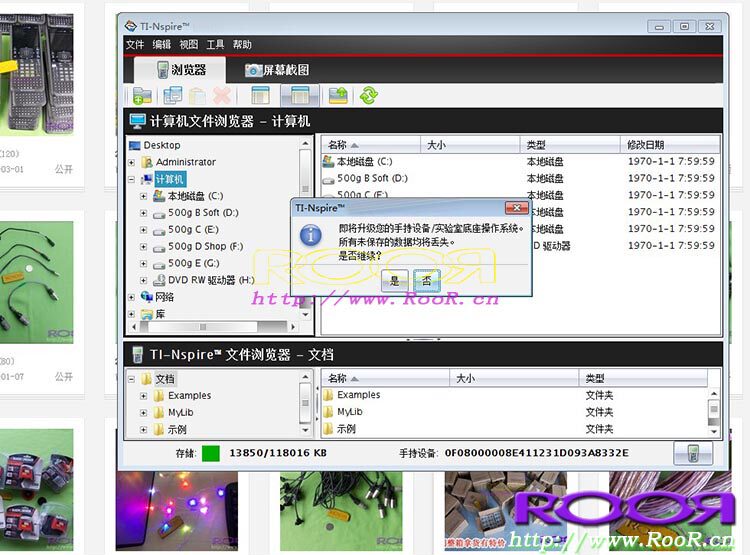The width and height of the screenshot is (750, 555).
Task: Click the handheld device icon in status bar
Action: 693,453
